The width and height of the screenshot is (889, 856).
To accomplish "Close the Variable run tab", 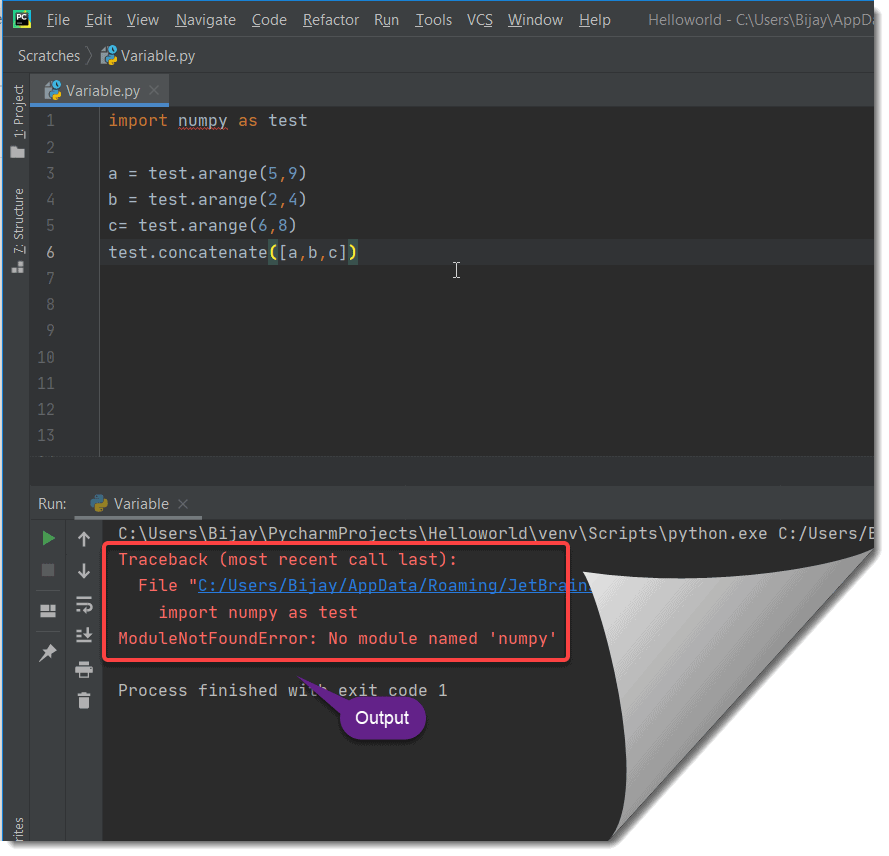I will pyautogui.click(x=183, y=503).
